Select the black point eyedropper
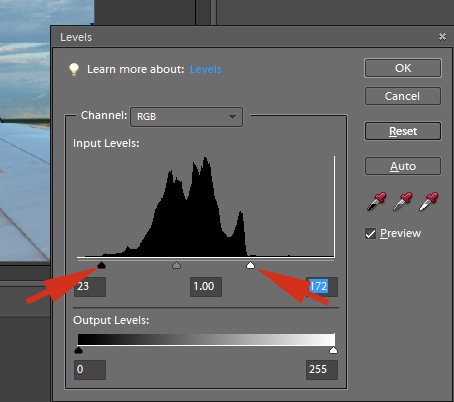454x402 pixels. tap(376, 201)
